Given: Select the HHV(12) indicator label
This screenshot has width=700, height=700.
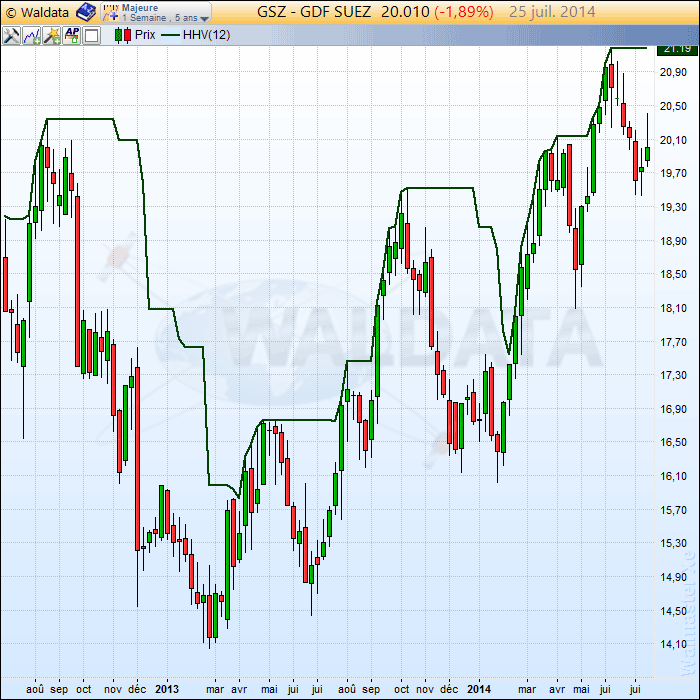Looking at the screenshot, I should coord(207,35).
